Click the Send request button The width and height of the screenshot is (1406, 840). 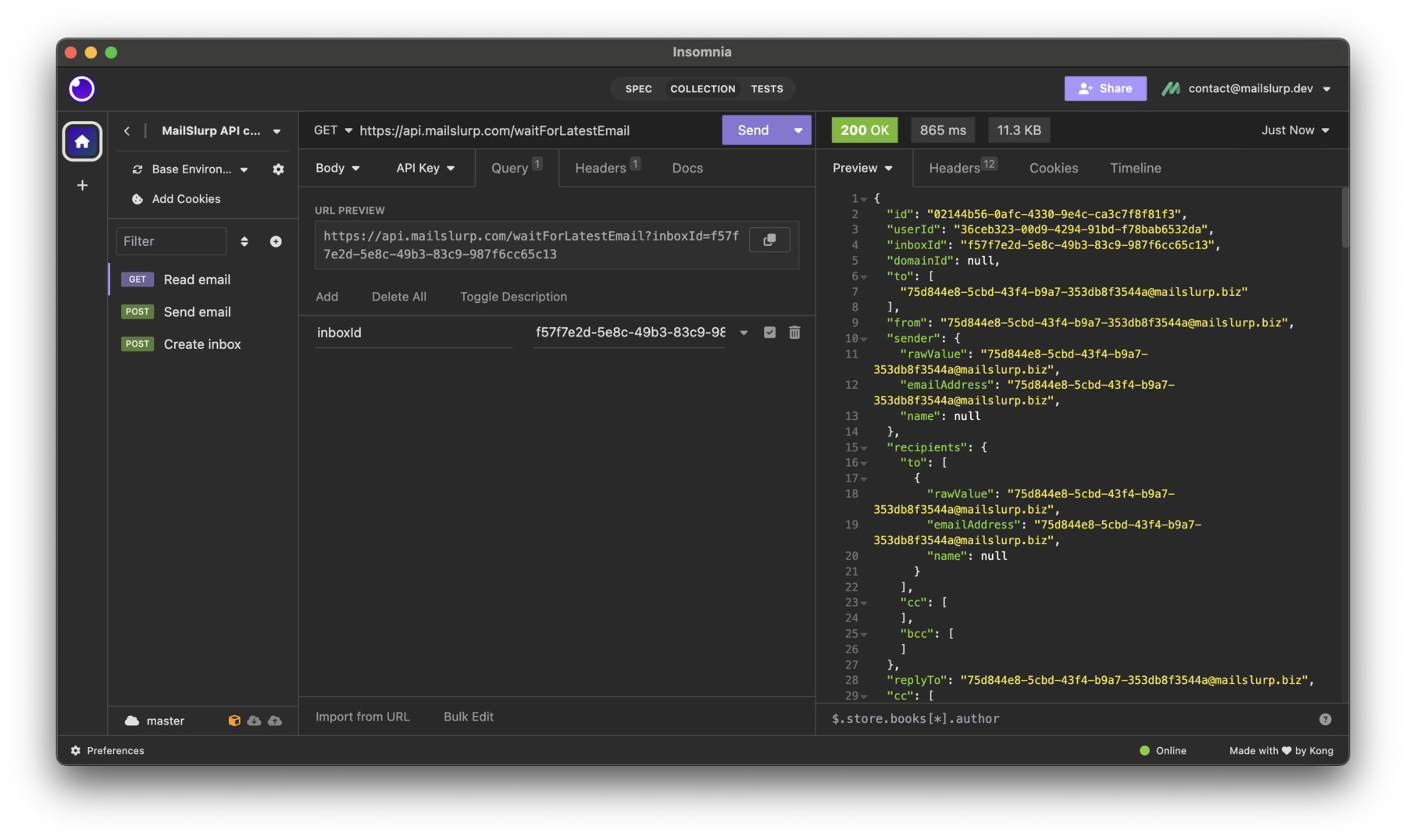pos(753,130)
